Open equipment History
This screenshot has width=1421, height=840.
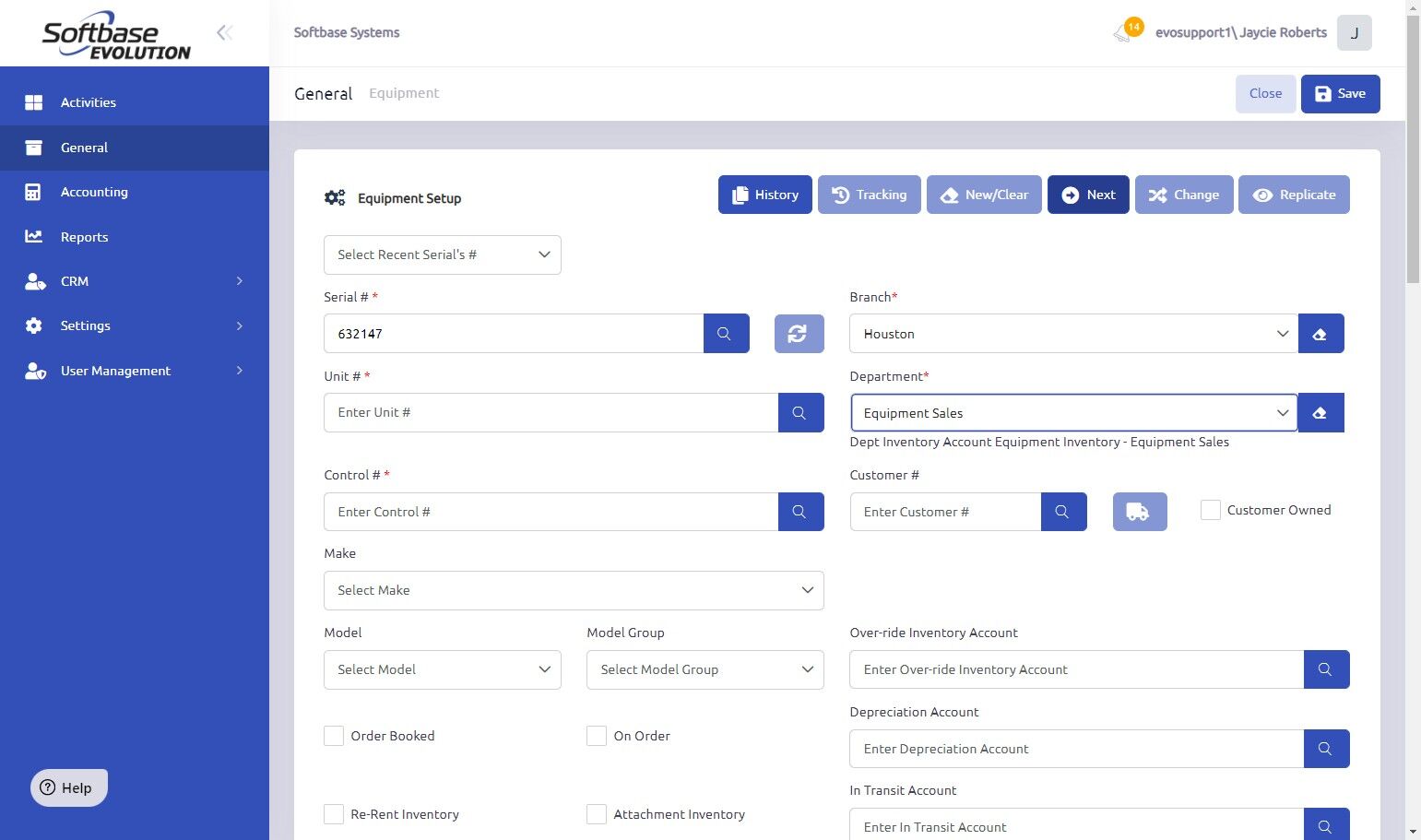click(x=765, y=195)
